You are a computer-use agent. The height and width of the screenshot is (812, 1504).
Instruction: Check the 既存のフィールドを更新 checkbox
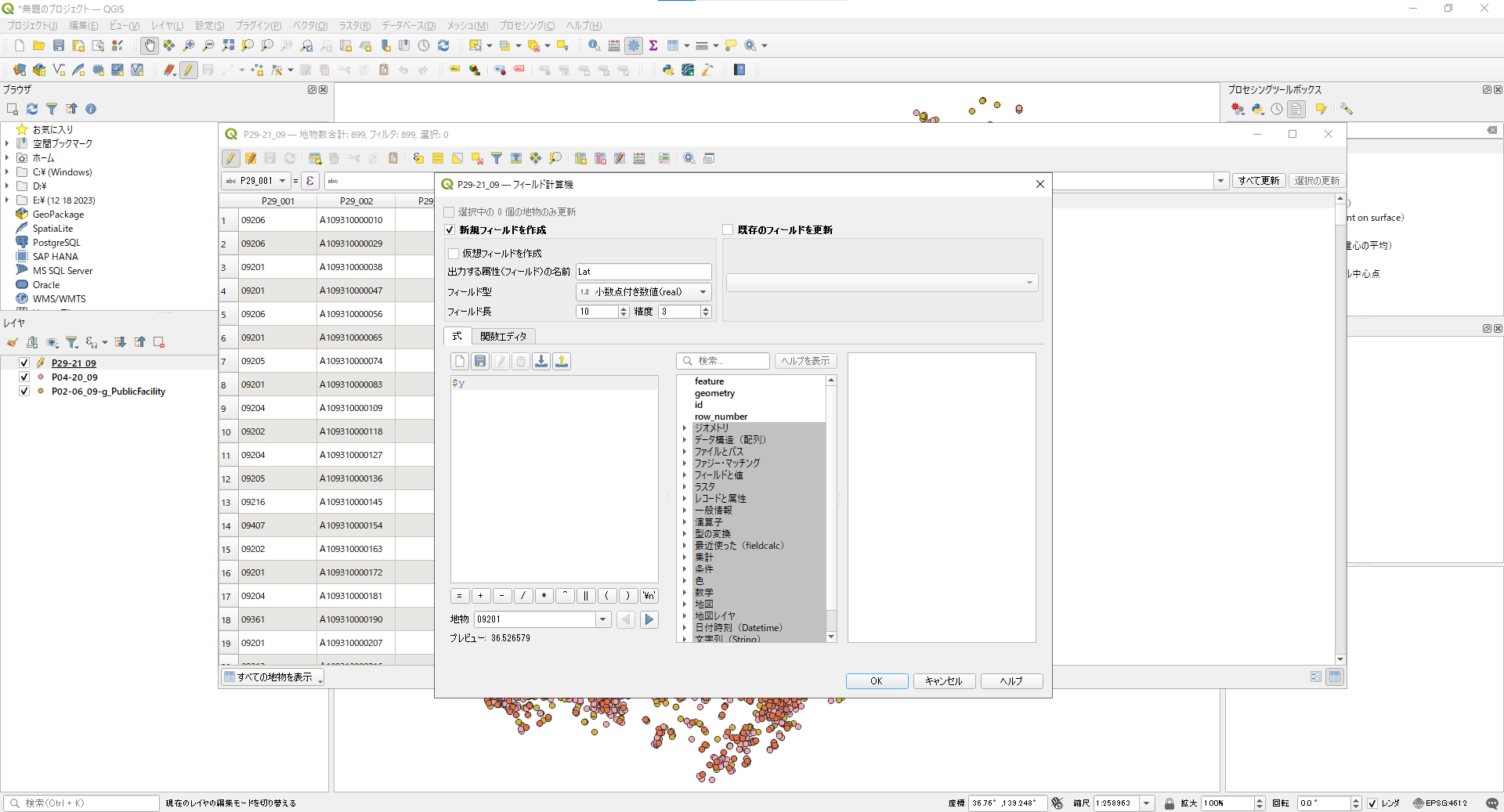tap(728, 230)
